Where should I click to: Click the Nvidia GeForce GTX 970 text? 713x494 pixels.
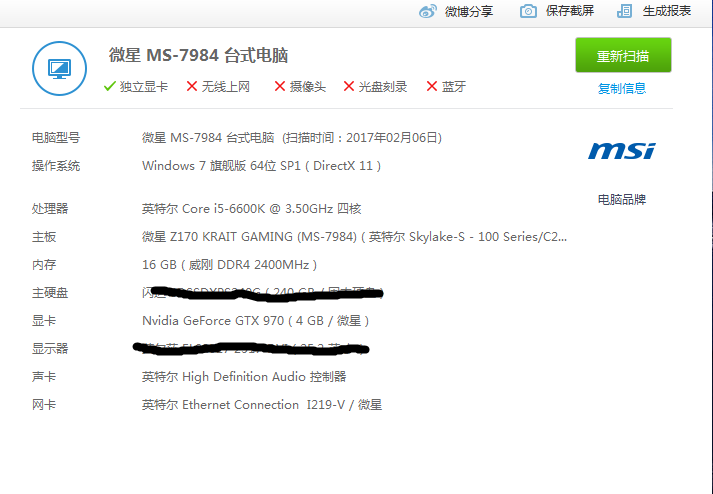coord(256,321)
